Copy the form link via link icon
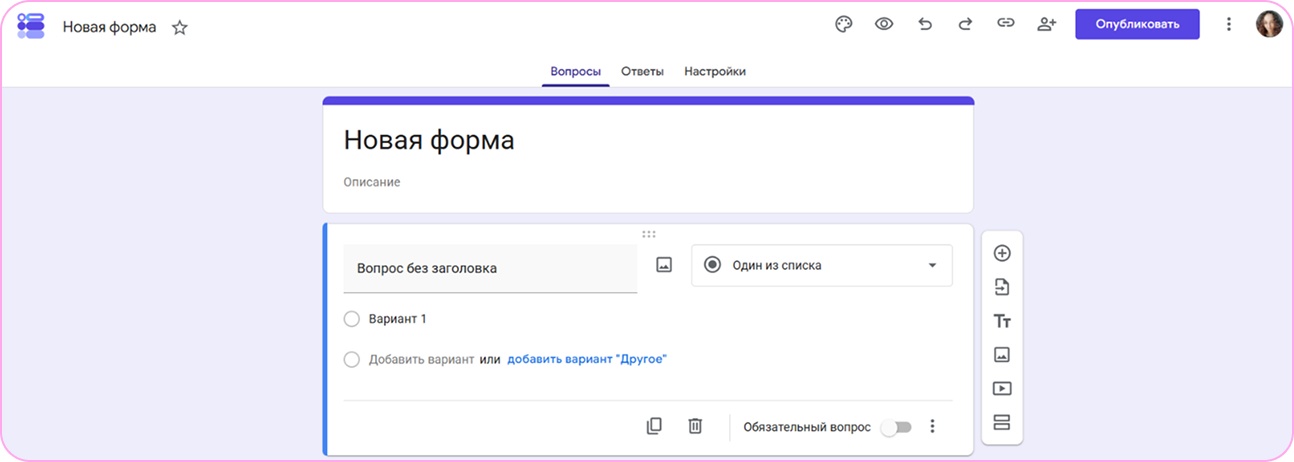This screenshot has width=1294, height=462. [x=1006, y=25]
